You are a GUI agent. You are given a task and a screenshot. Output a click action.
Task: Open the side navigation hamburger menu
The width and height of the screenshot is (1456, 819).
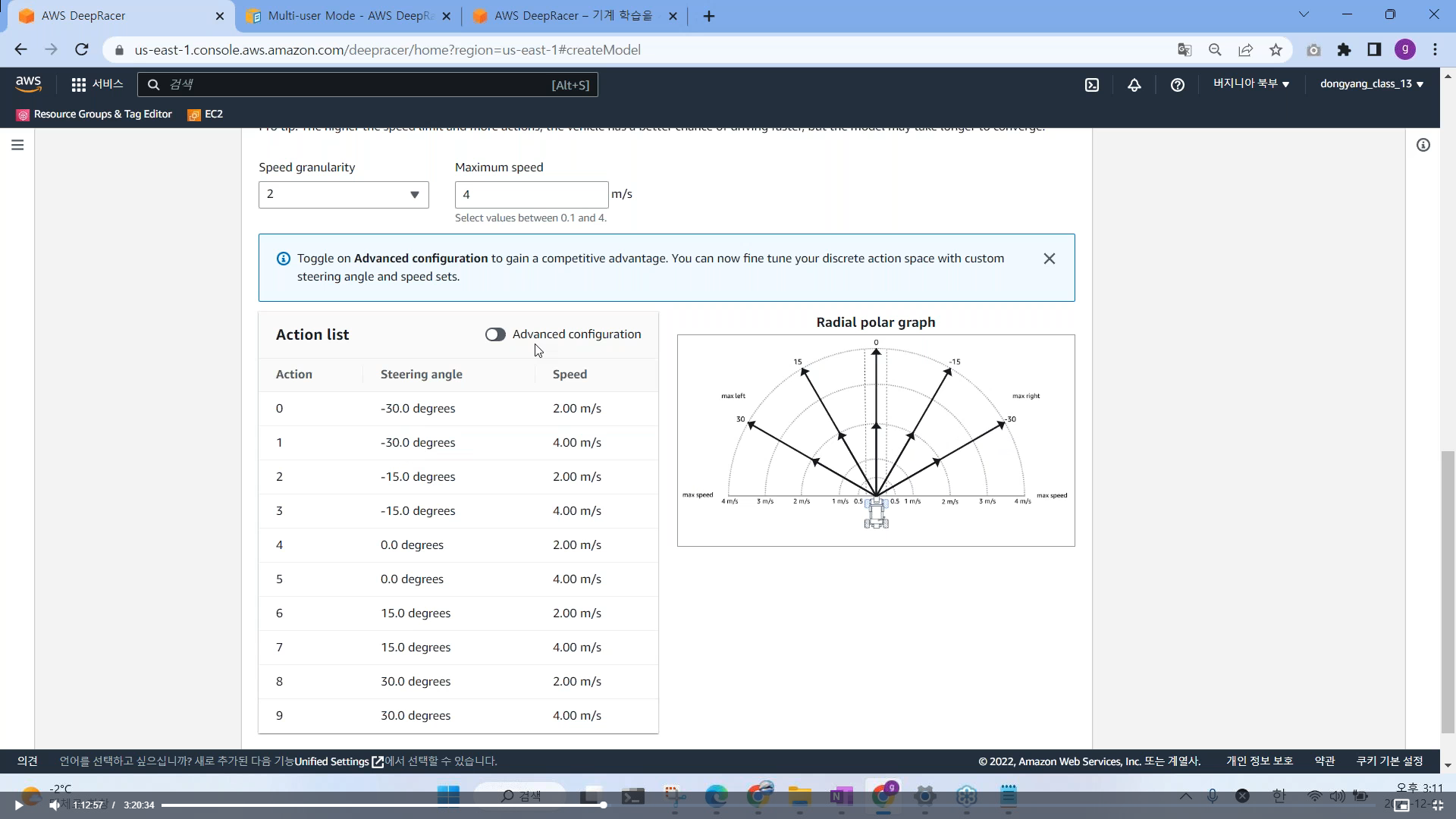click(x=17, y=145)
